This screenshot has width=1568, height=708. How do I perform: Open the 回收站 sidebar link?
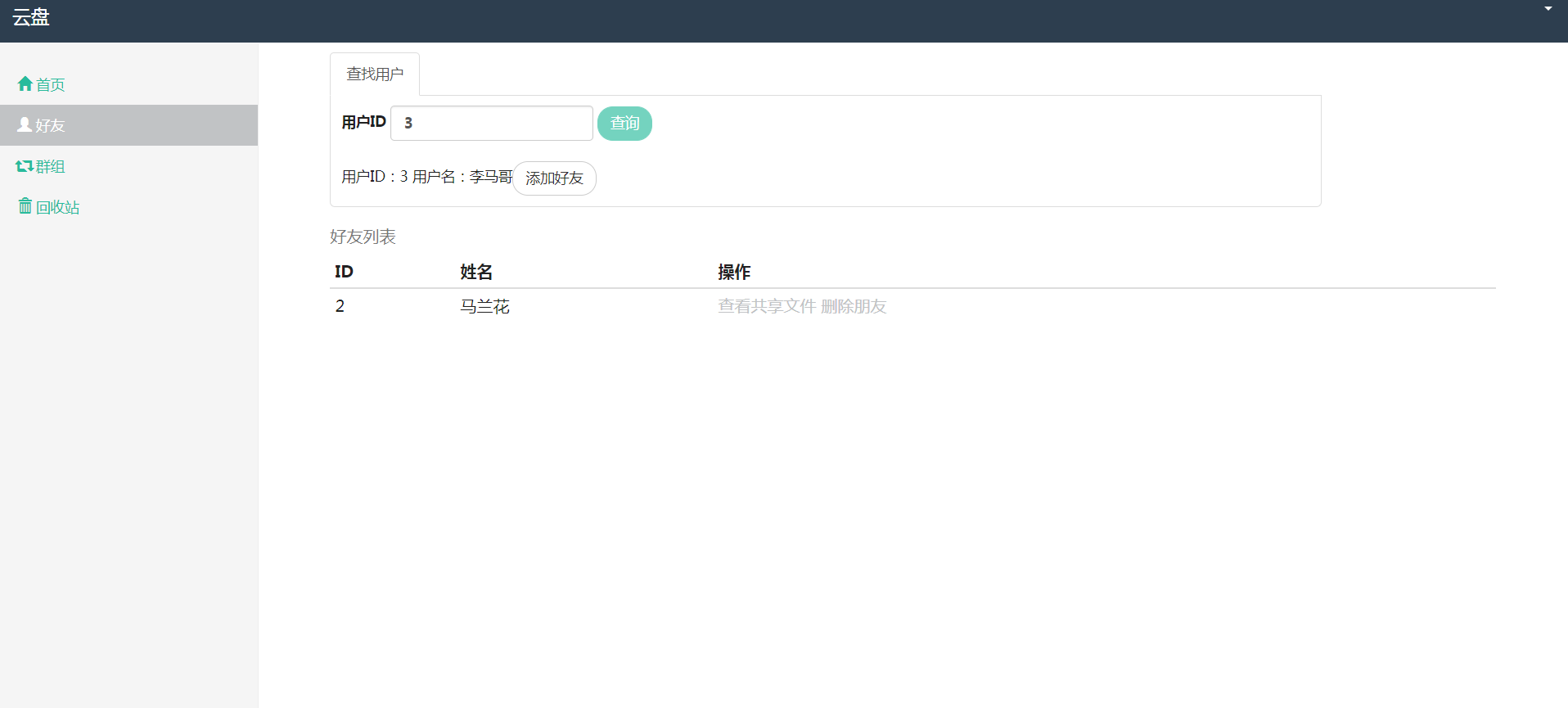pyautogui.click(x=57, y=207)
